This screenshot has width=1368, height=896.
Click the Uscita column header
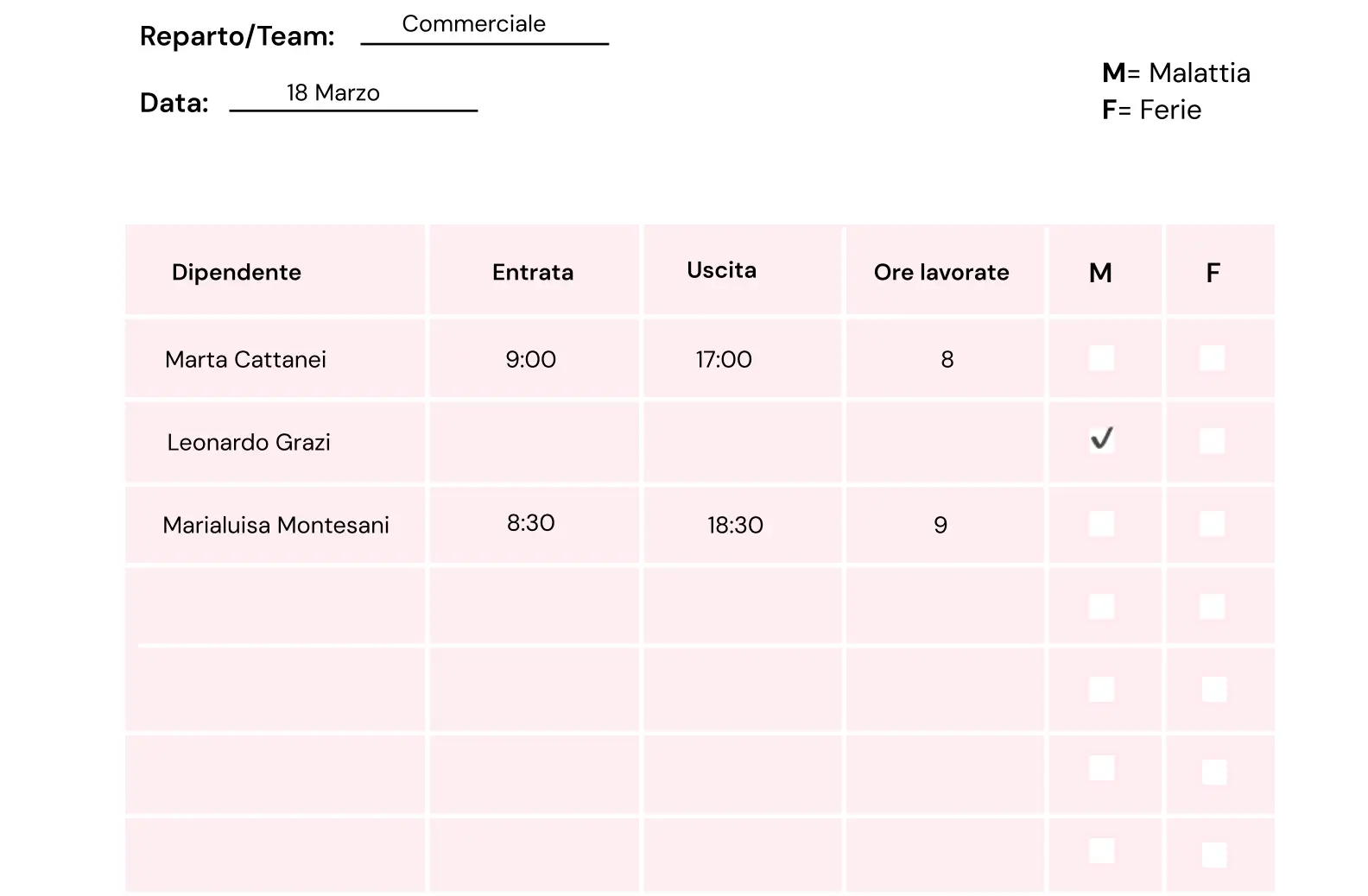721,270
